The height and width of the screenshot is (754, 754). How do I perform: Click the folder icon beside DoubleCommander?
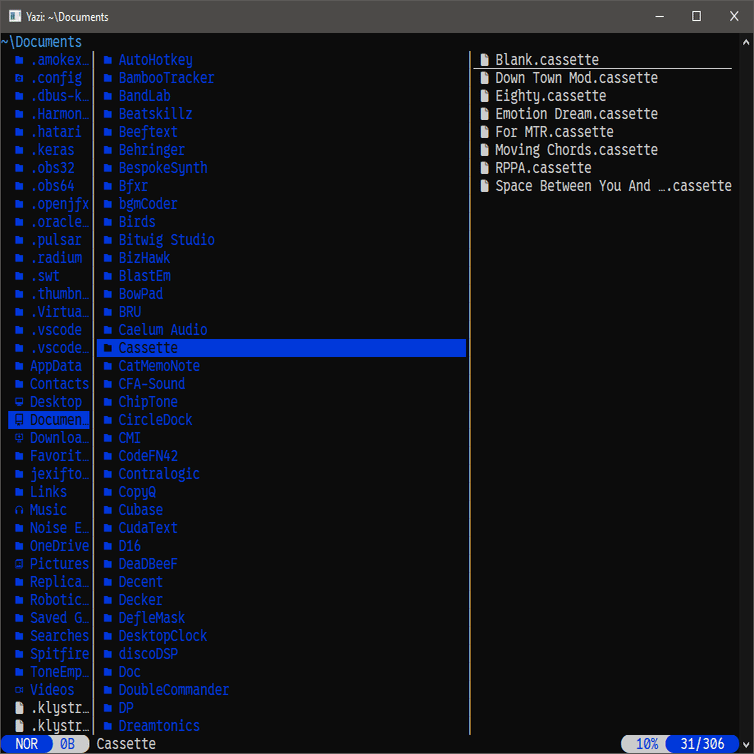click(108, 690)
